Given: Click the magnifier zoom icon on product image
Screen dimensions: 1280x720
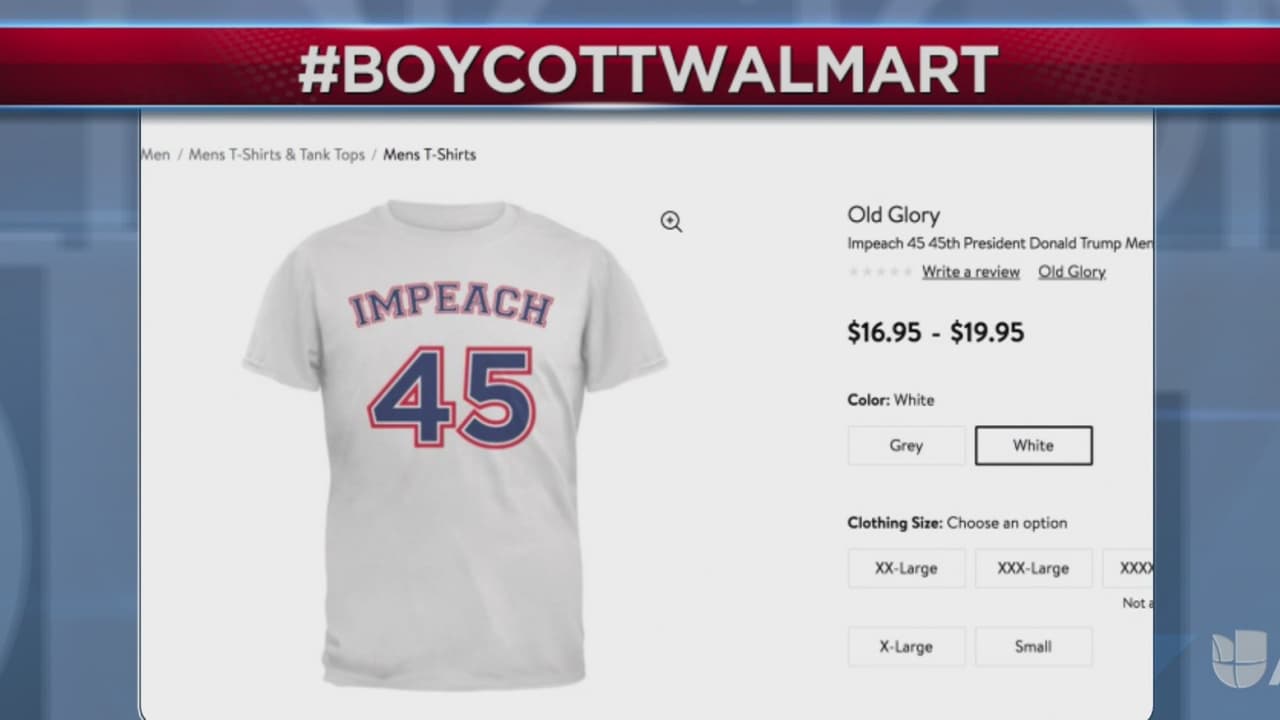Looking at the screenshot, I should point(671,222).
